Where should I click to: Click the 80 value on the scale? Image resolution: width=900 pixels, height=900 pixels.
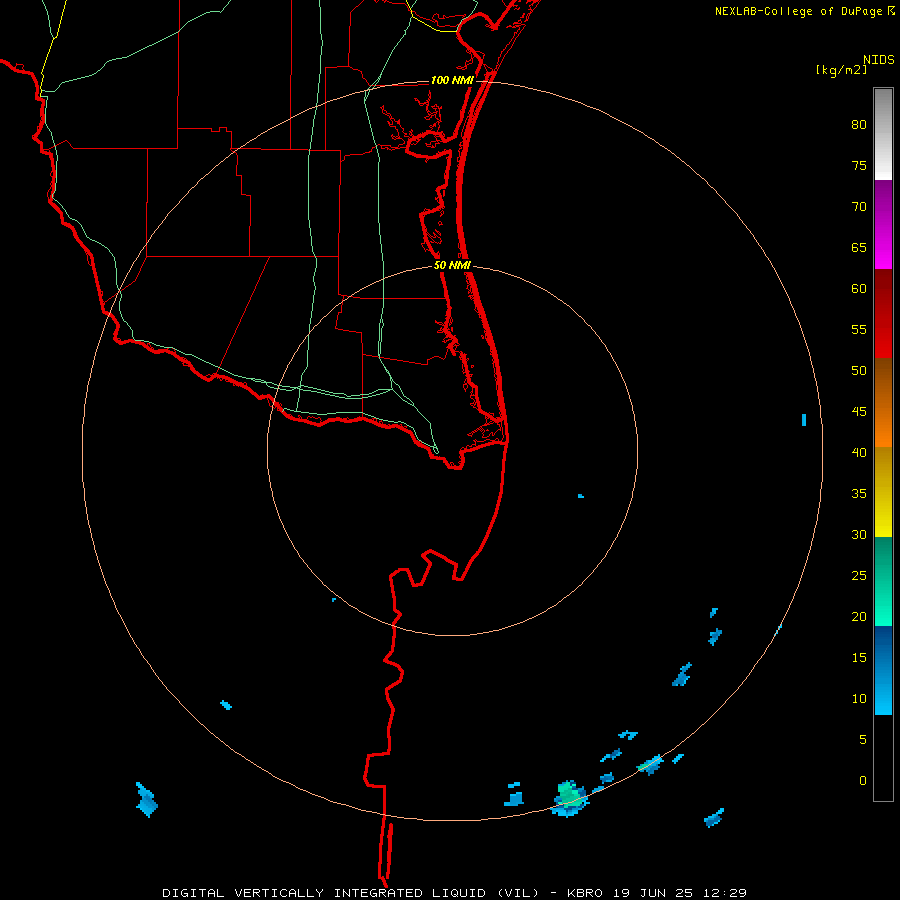coord(859,125)
